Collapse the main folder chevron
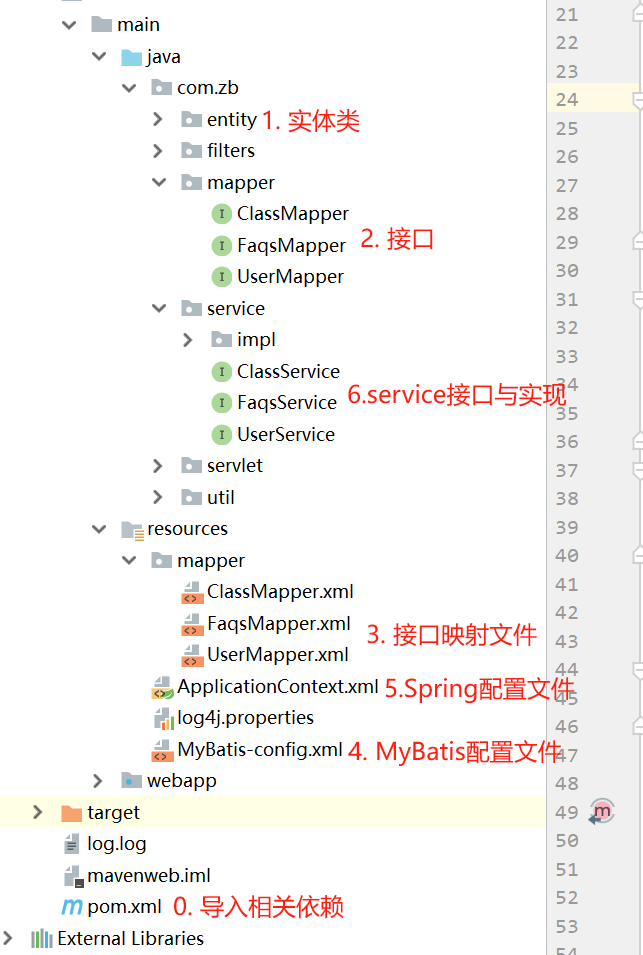Viewport: 643px width, 955px height. pyautogui.click(x=69, y=25)
